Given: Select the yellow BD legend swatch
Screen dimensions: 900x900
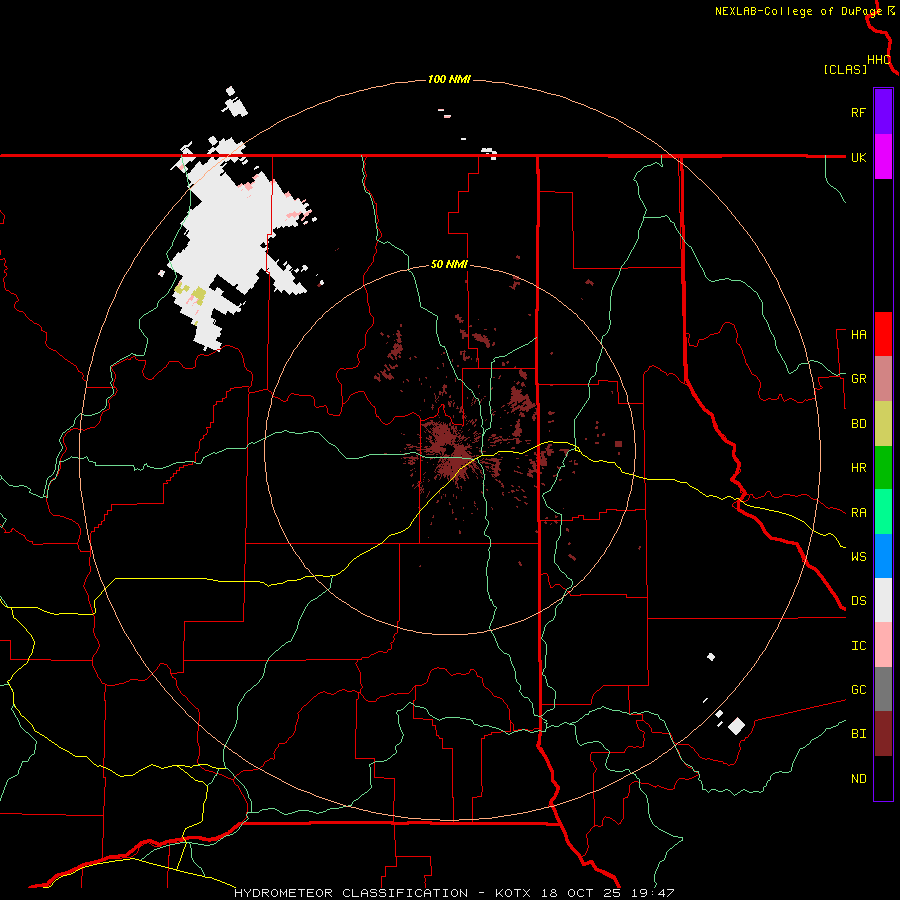Looking at the screenshot, I should coord(883,424).
